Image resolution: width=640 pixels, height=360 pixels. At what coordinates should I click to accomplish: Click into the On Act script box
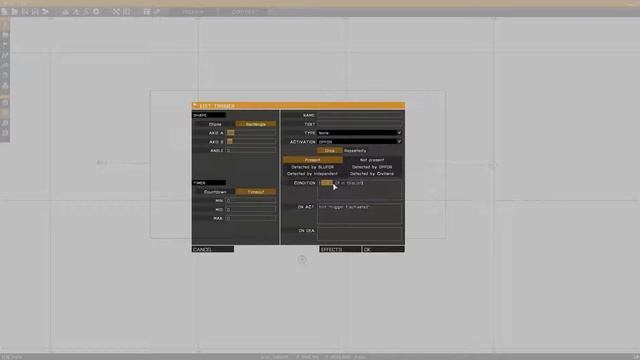click(x=360, y=214)
